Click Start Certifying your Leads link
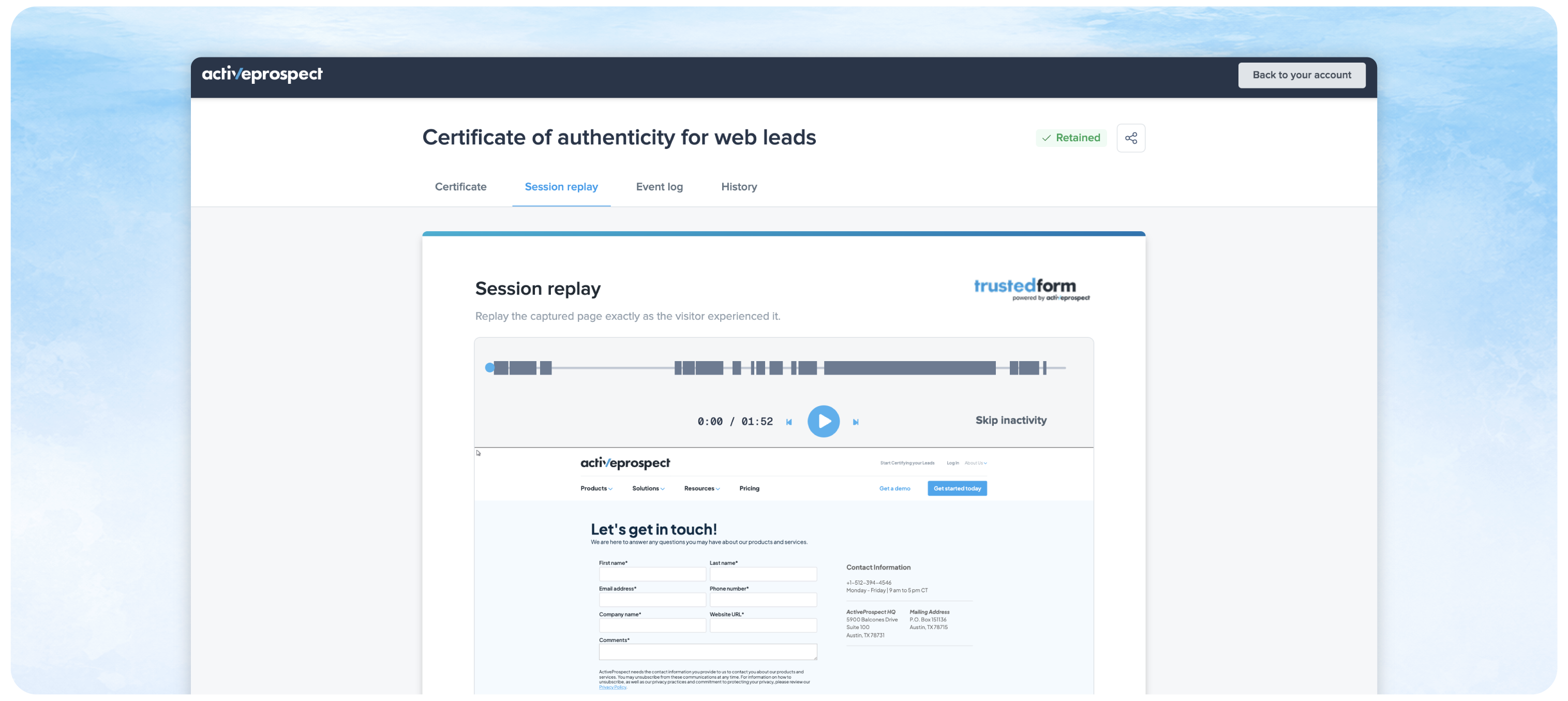Screen dimensions: 1568x701 point(906,463)
